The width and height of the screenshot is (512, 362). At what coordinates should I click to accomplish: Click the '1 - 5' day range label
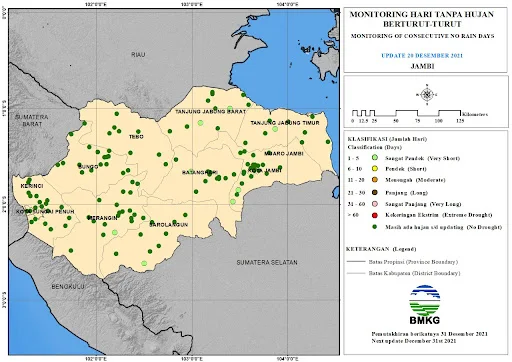point(353,158)
